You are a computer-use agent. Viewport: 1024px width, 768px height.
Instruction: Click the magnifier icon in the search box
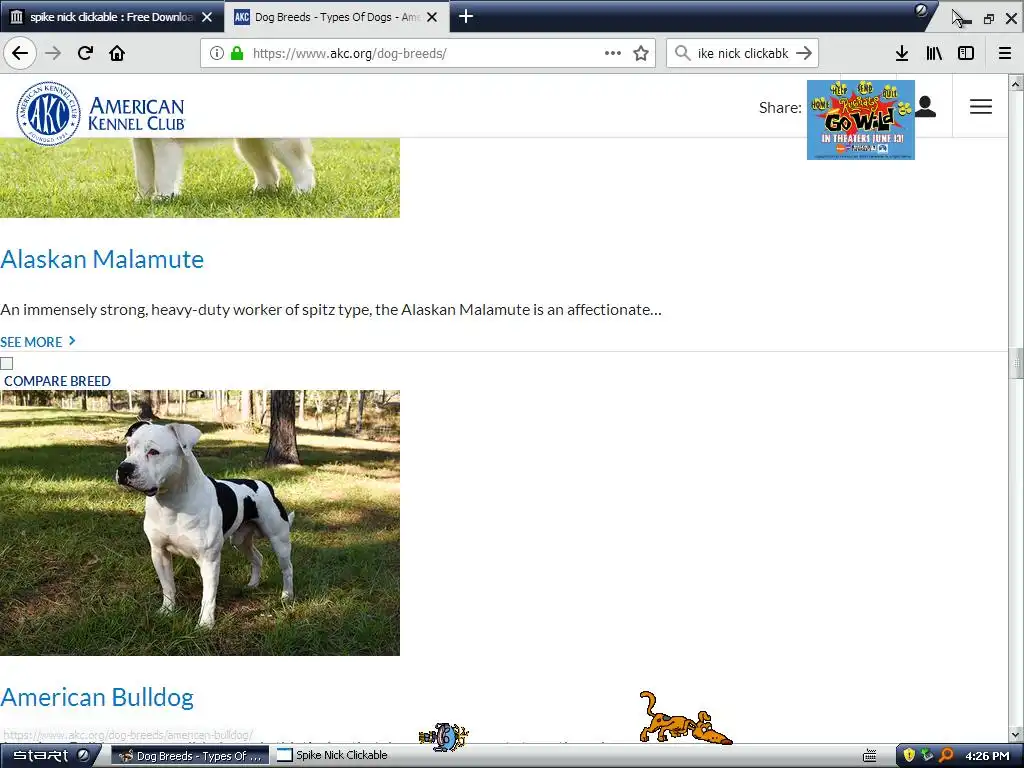coord(682,53)
